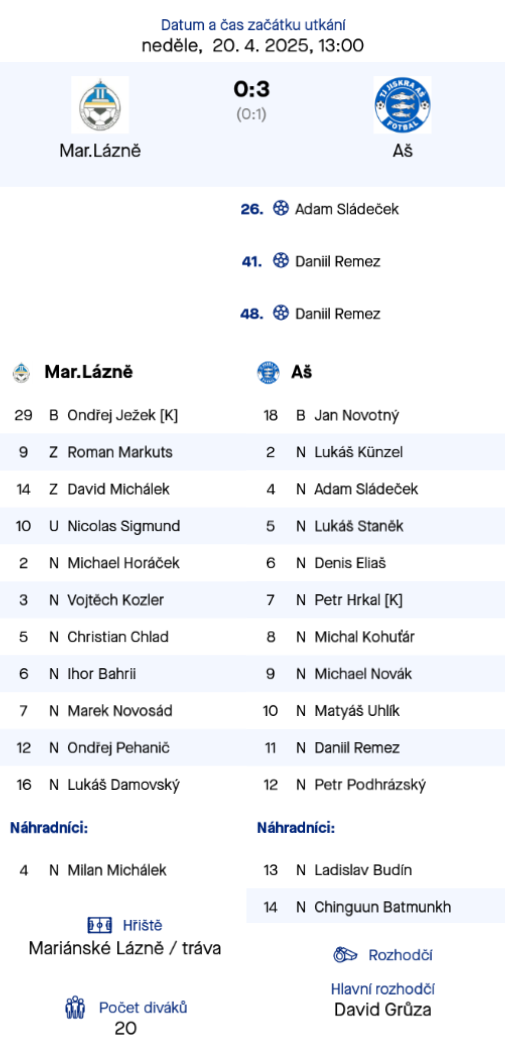Click the spectators icon beside Počet diváků
Image resolution: width=505 pixels, height=1047 pixels.
pyautogui.click(x=75, y=1007)
